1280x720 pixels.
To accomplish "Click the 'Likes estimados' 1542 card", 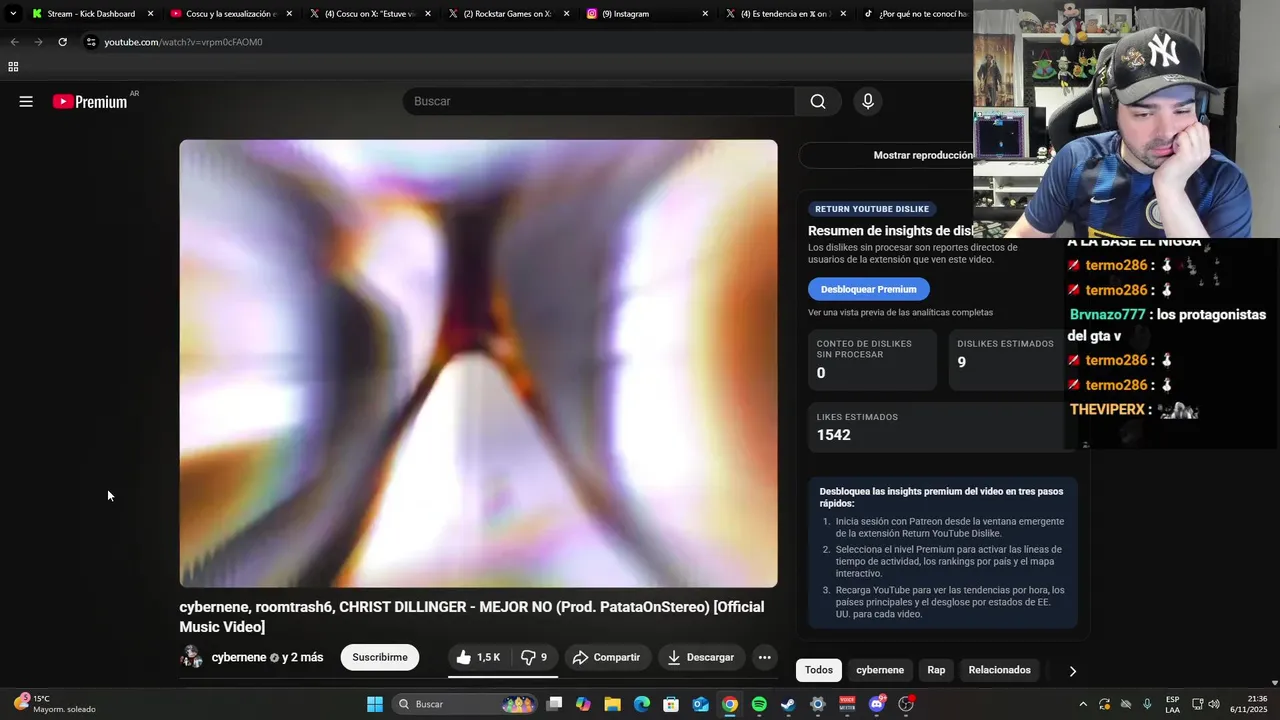I will (x=940, y=427).
